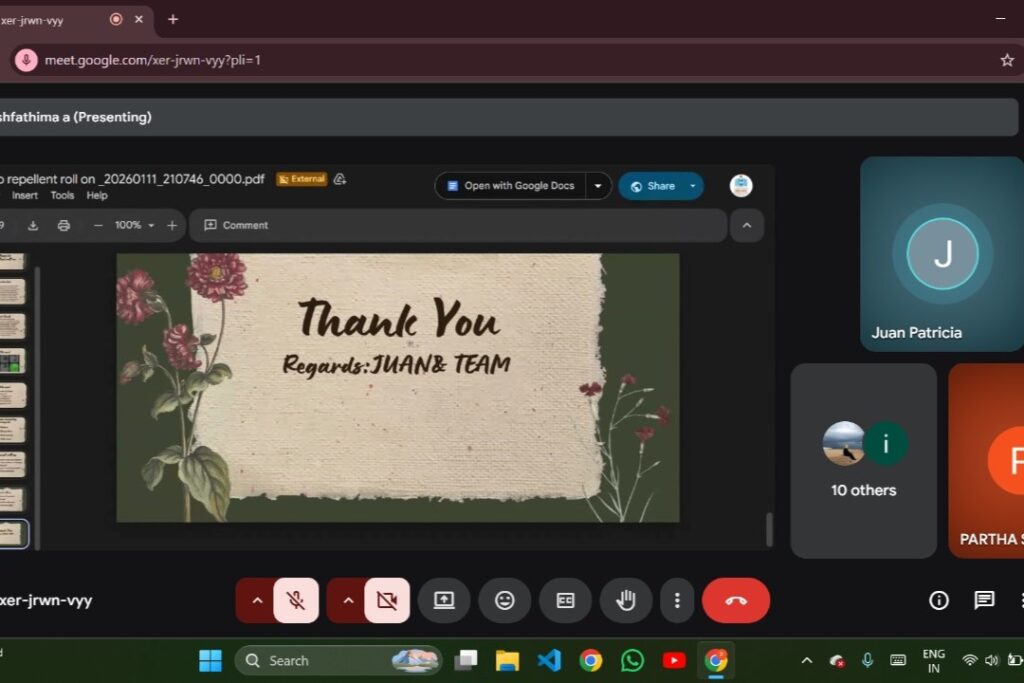Expand video settings arrow beside camera

[x=348, y=600]
